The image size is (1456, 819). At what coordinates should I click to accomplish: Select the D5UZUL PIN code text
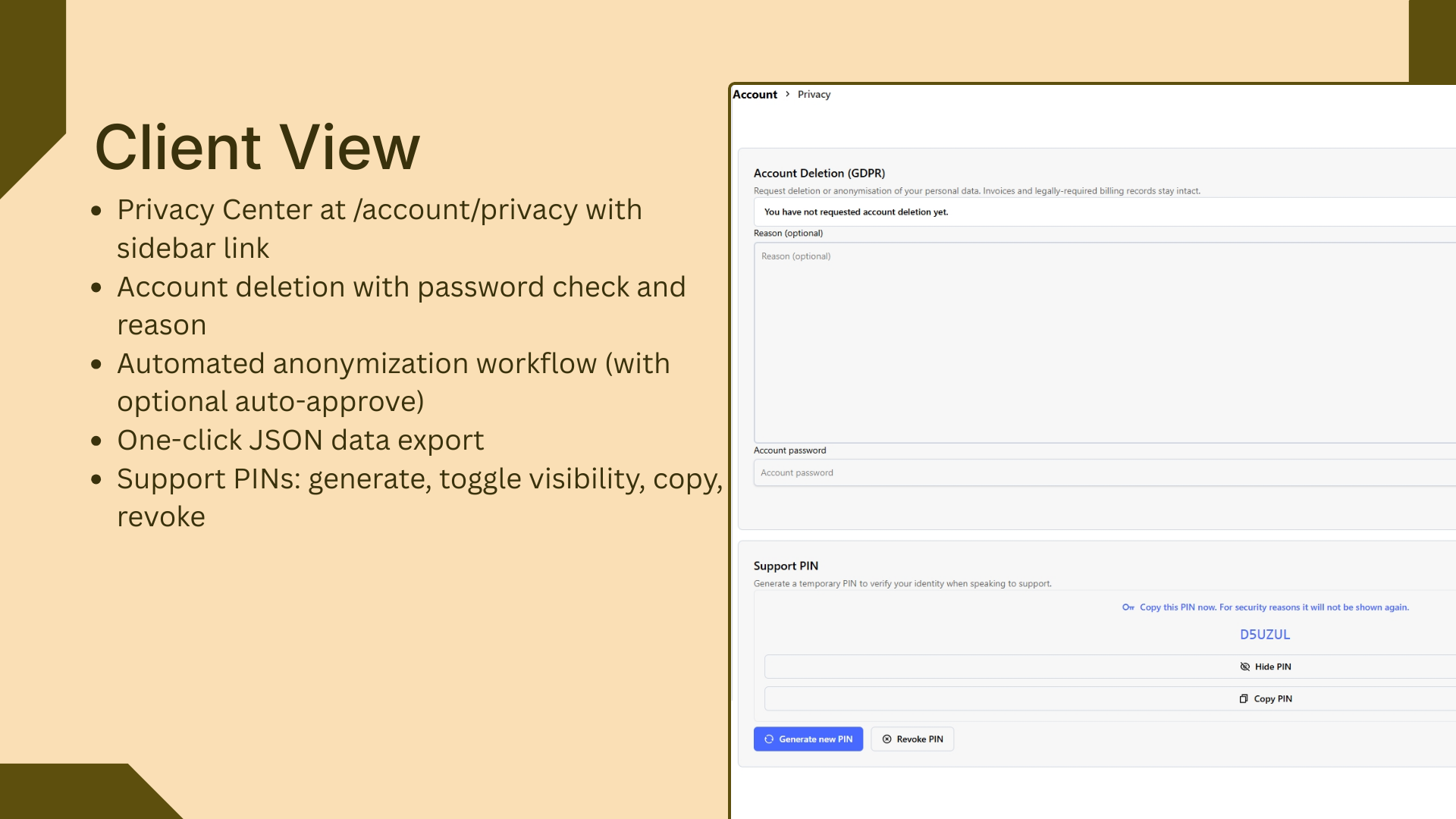1264,634
